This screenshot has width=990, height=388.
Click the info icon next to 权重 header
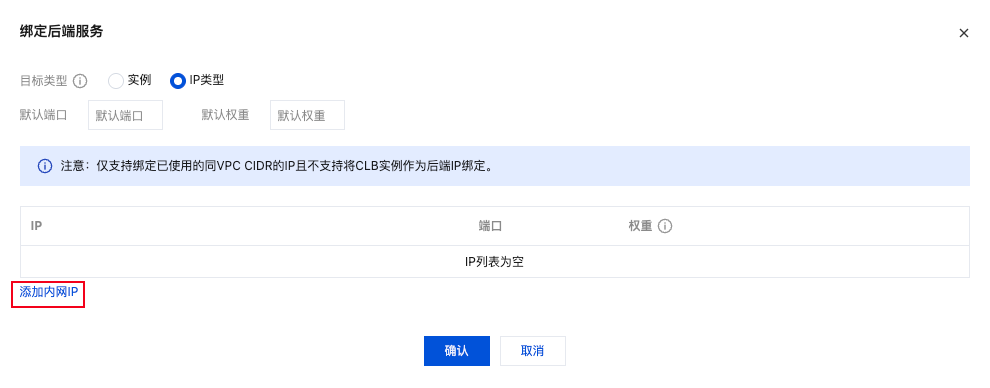[x=664, y=226]
